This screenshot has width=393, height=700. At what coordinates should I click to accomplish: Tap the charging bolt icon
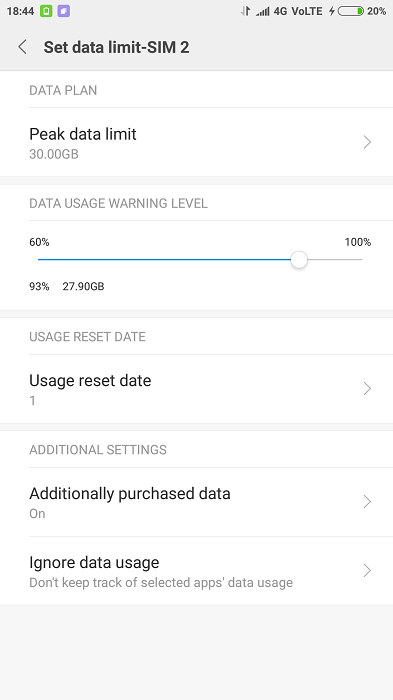click(332, 11)
